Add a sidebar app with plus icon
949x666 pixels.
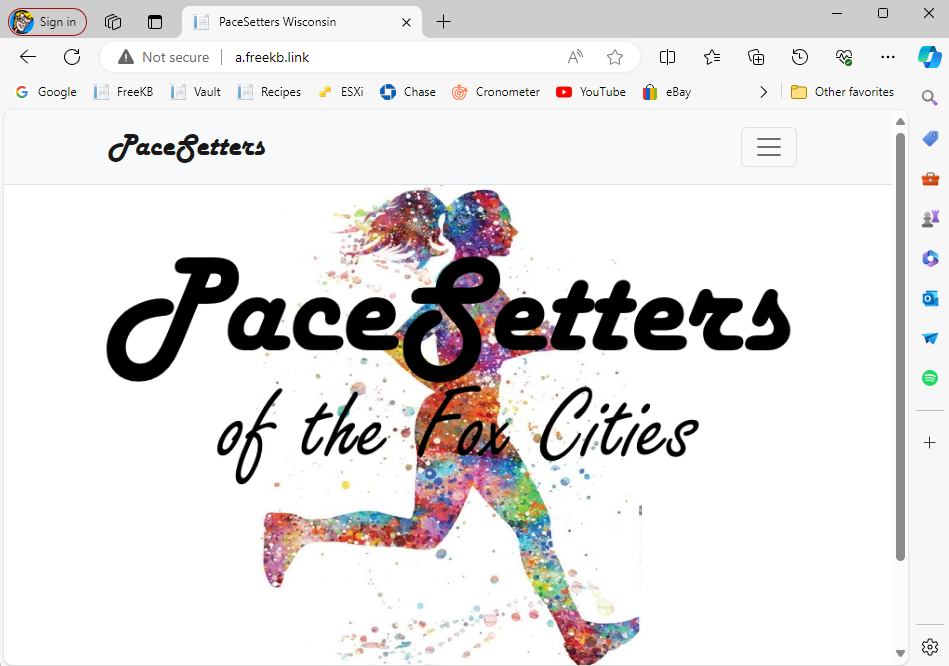[930, 443]
